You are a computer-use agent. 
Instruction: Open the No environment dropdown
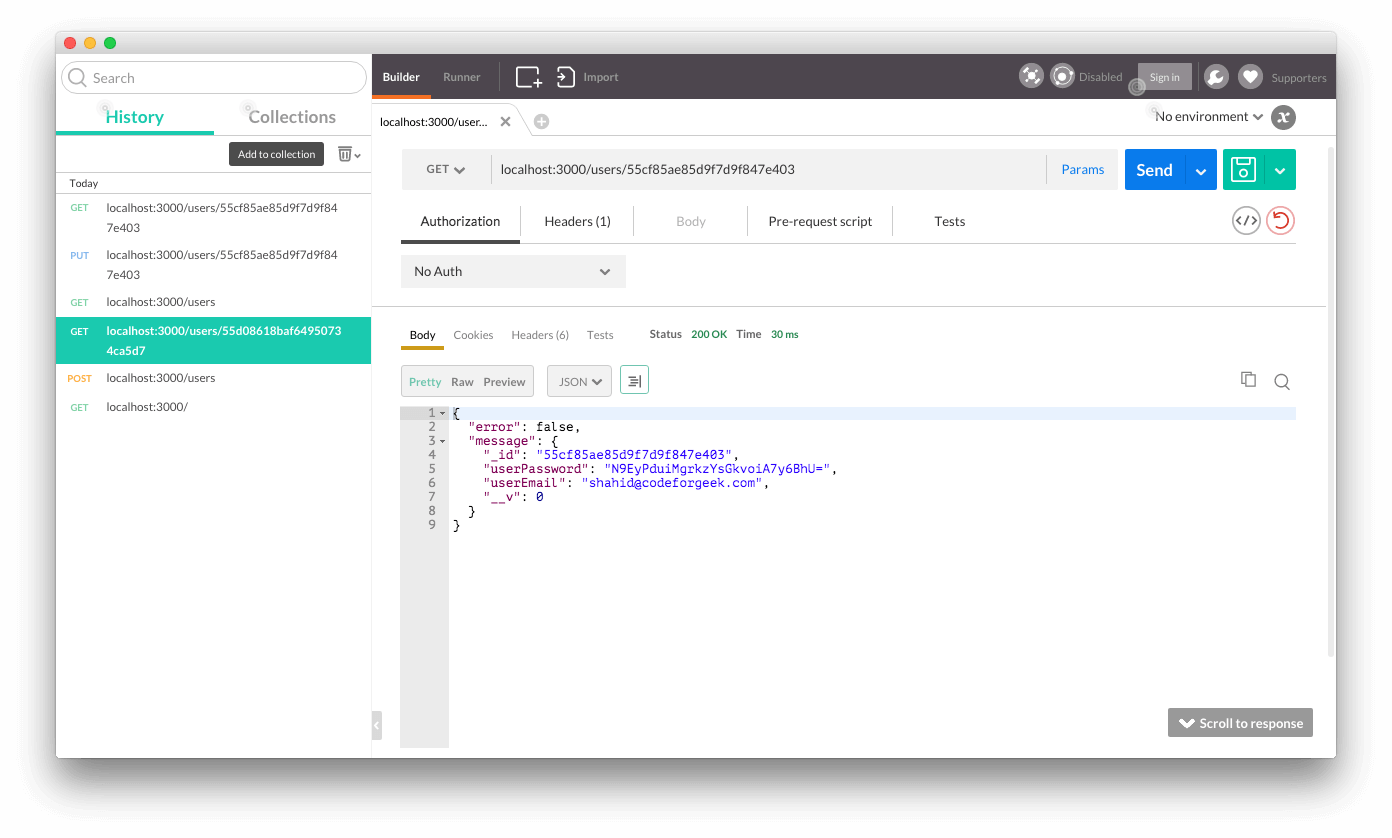point(1206,116)
